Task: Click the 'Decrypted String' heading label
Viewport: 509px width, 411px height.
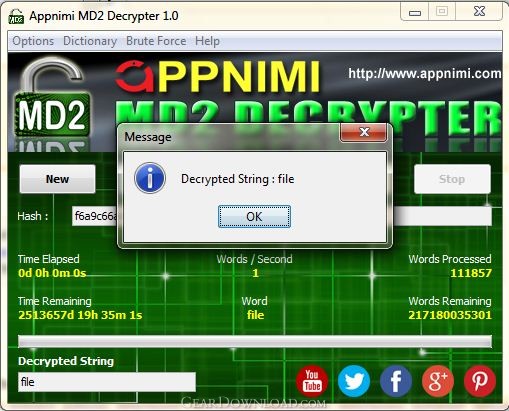Action: tap(66, 361)
